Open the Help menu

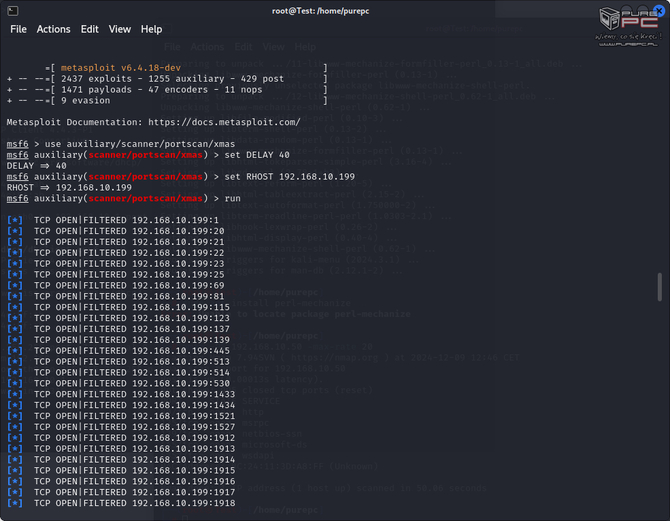(x=152, y=29)
